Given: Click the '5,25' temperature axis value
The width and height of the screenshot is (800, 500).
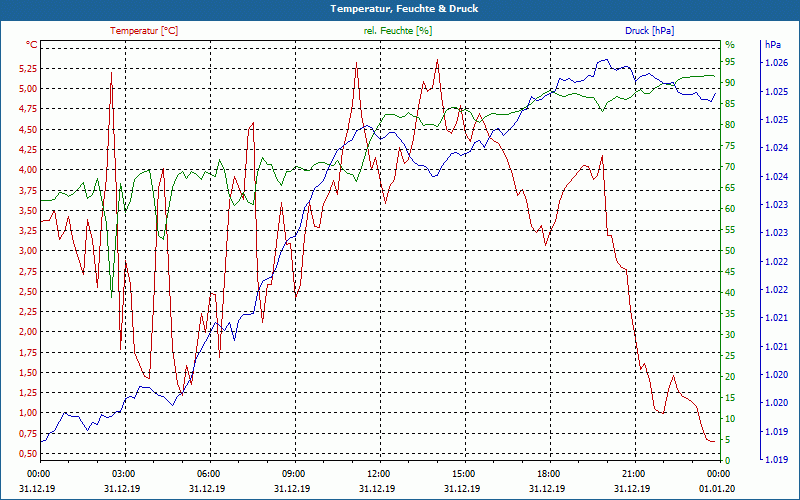Looking at the screenshot, I should (28, 68).
